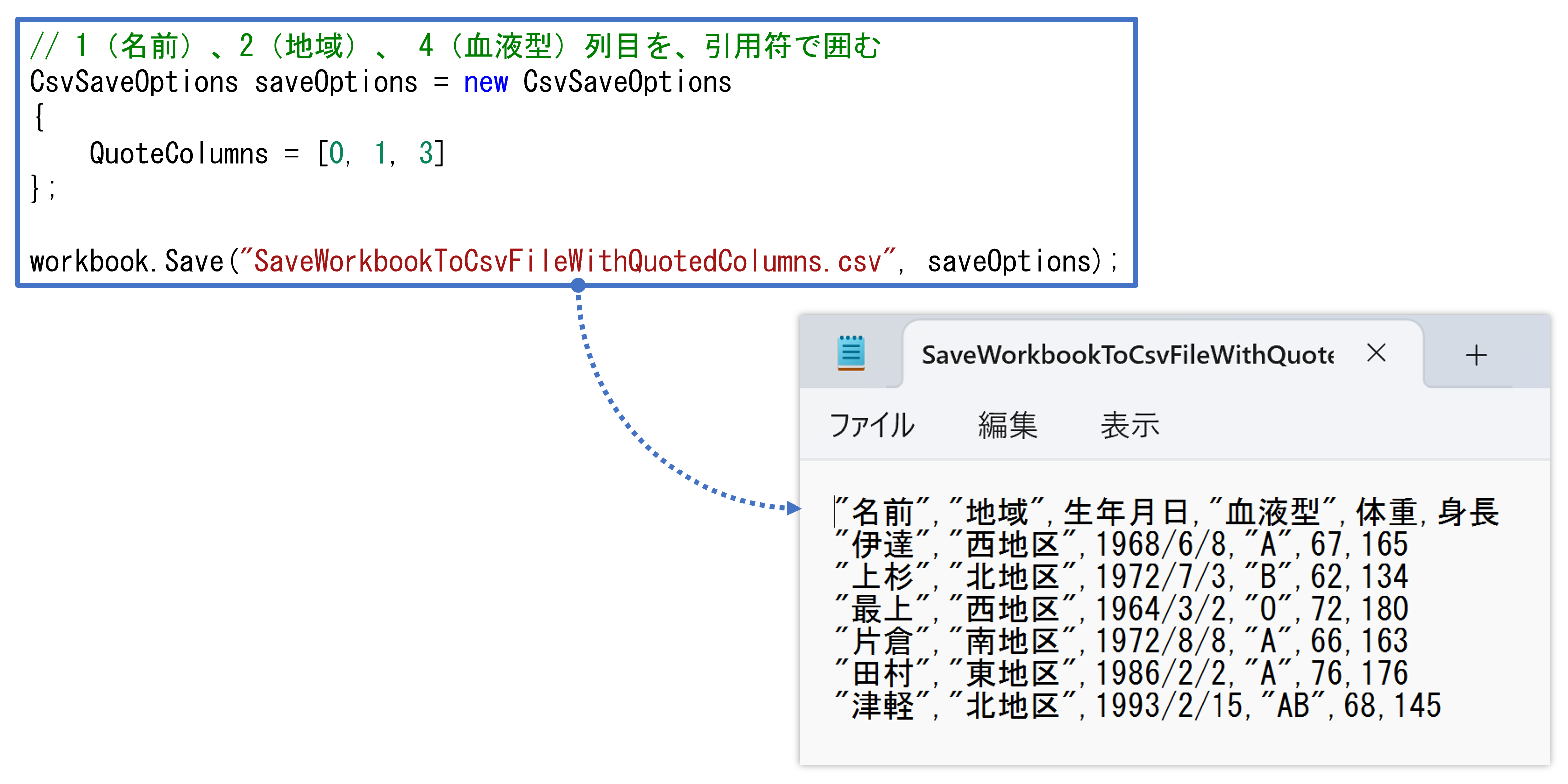The image size is (1568, 784).
Task: Click the header line starting with 名前
Action: pos(1166,511)
